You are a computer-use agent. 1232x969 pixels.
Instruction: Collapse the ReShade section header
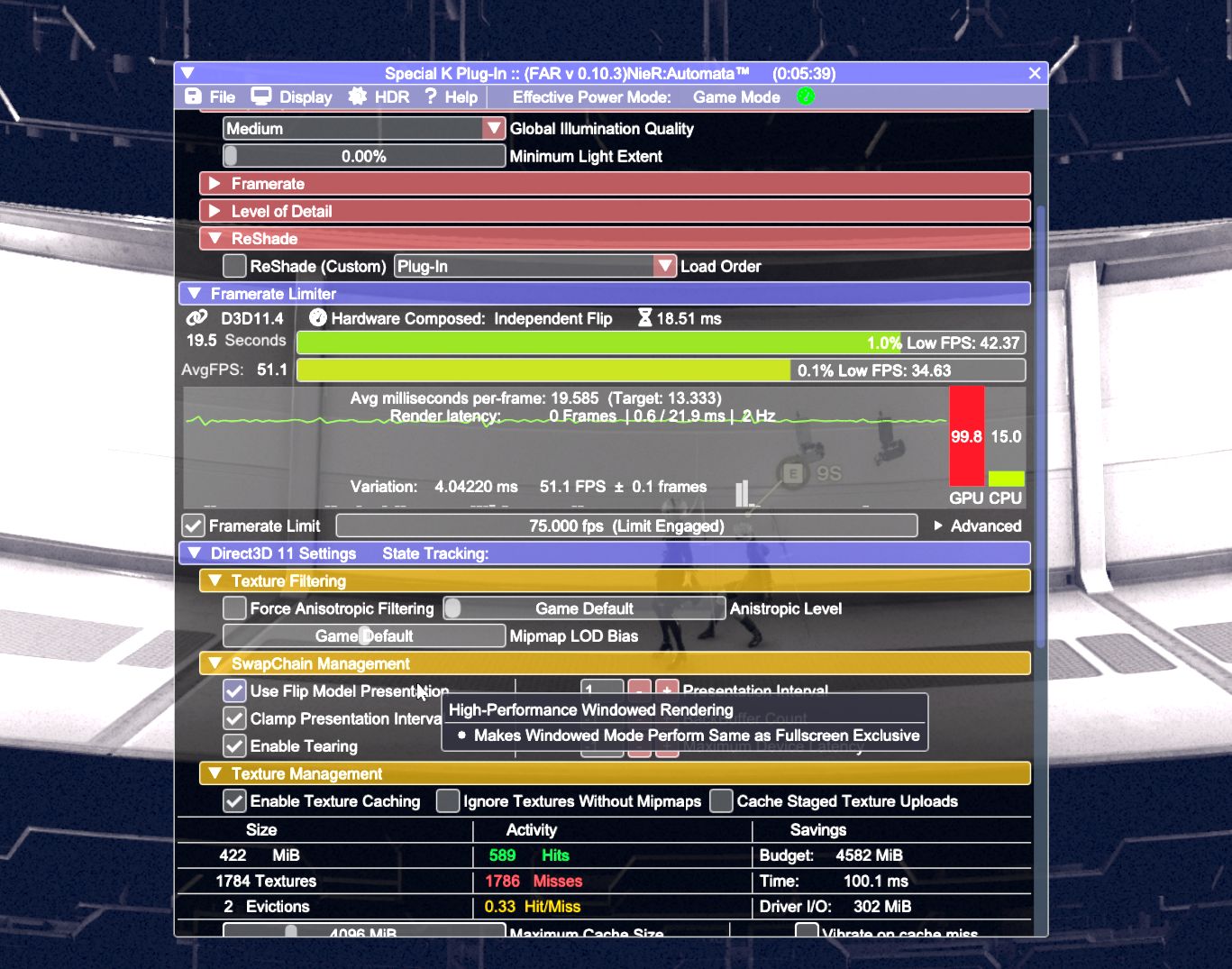(x=615, y=239)
